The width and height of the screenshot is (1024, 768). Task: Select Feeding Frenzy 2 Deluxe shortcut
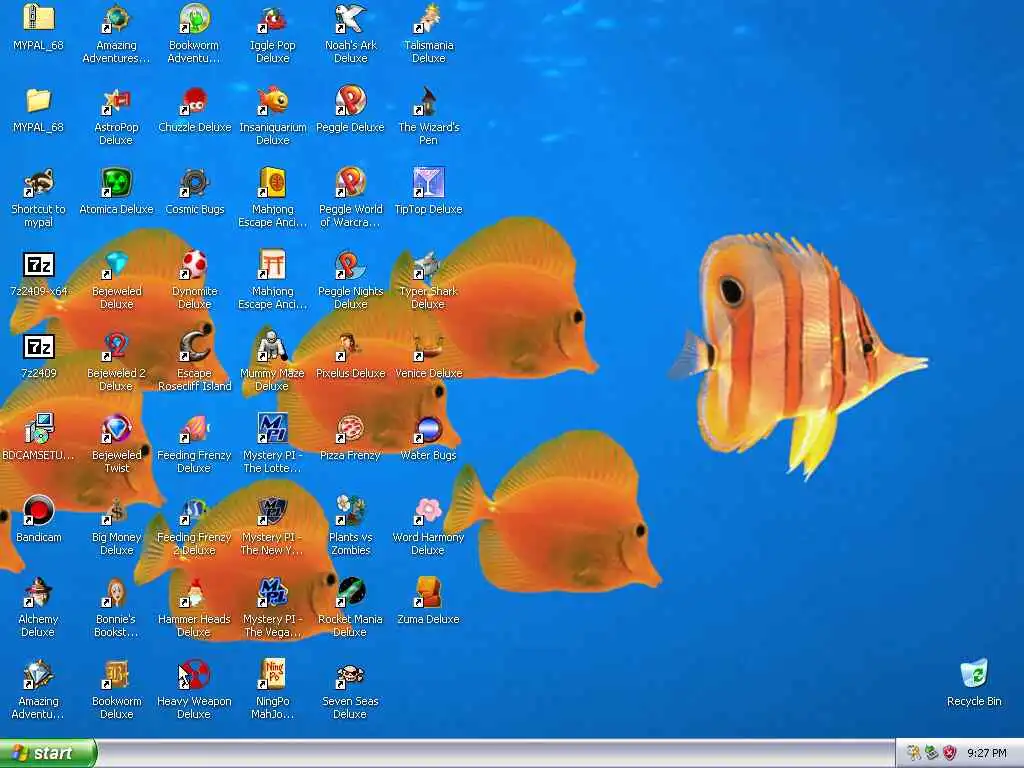(194, 511)
